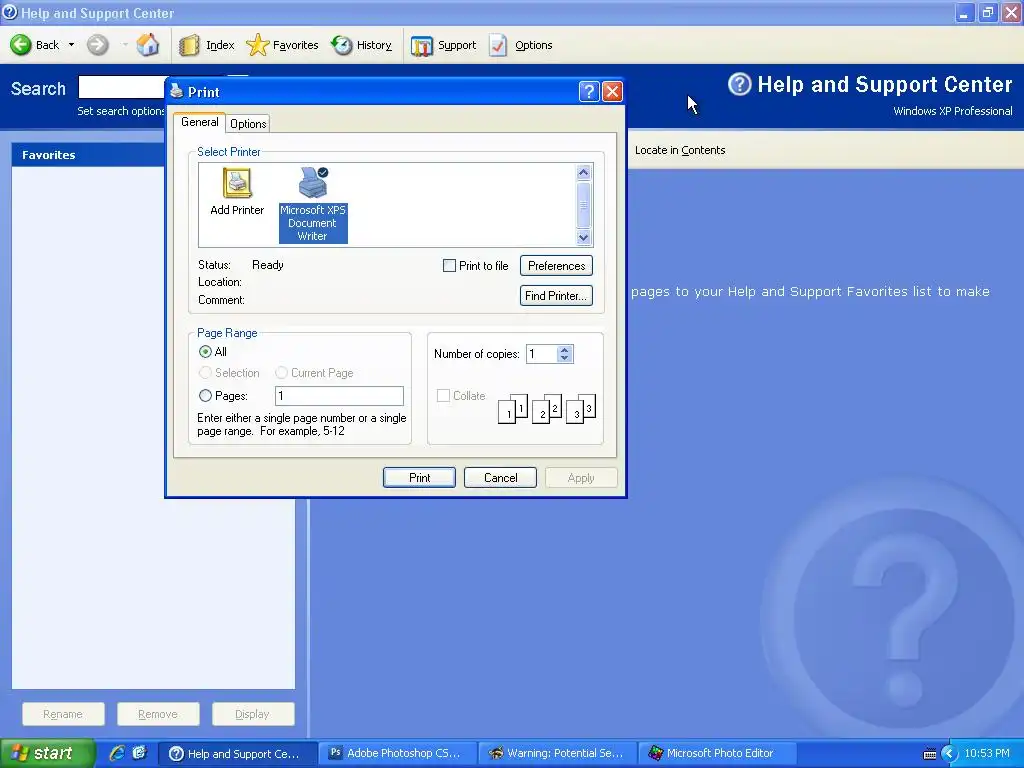
Task: Switch to the General tab
Action: click(199, 122)
